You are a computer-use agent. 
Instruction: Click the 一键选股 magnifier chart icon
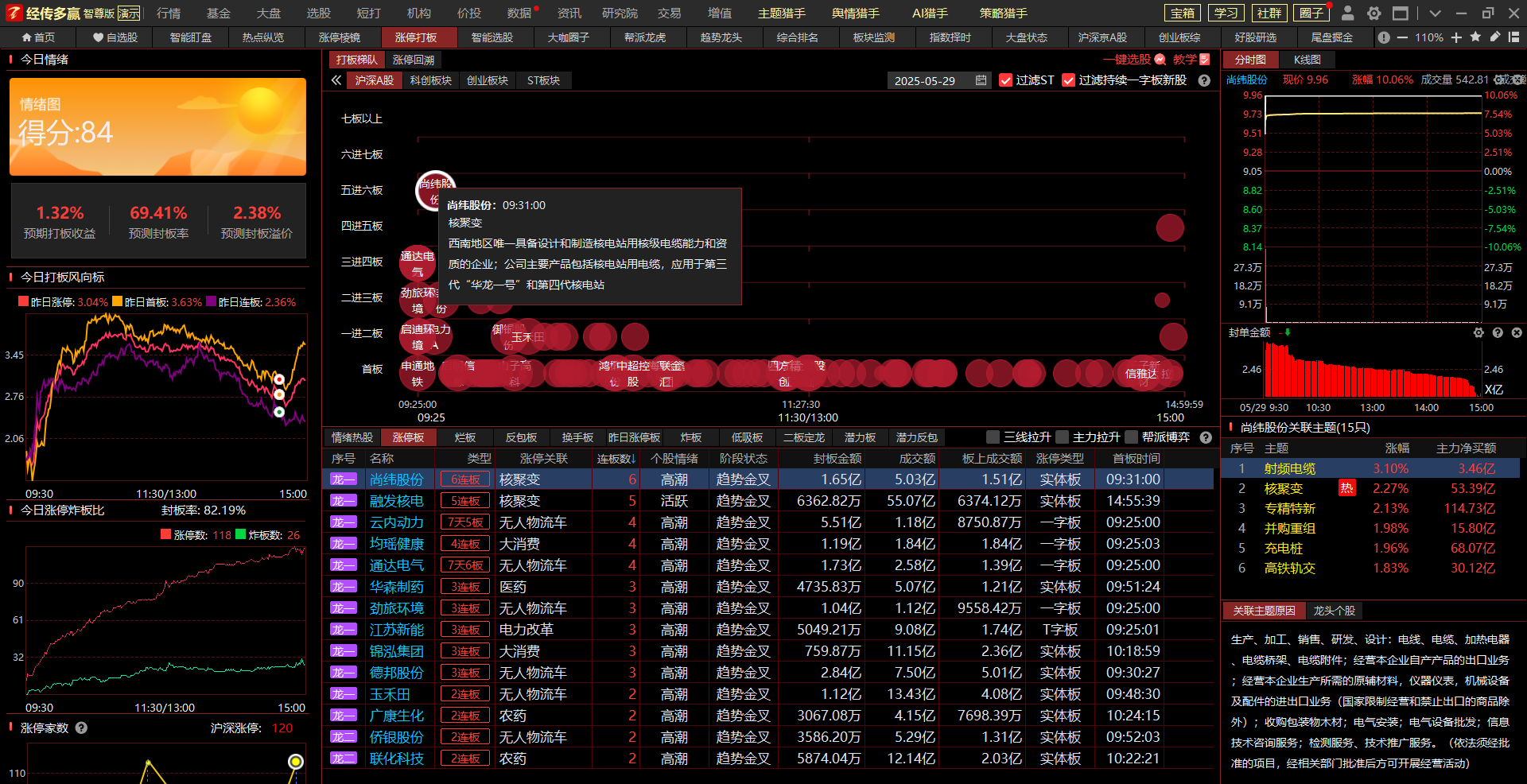pyautogui.click(x=1160, y=60)
